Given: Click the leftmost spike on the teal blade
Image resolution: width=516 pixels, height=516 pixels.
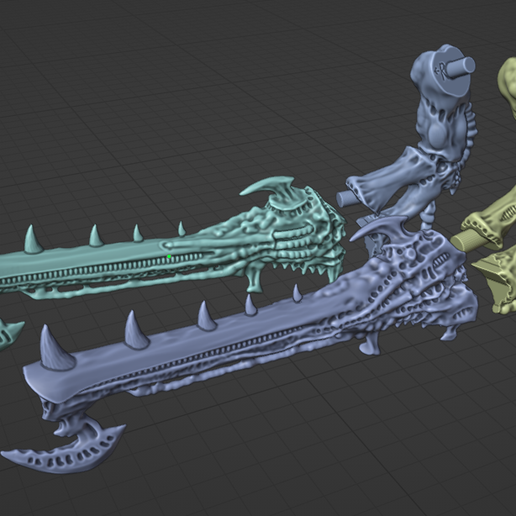Looking at the screenshot, I should pyautogui.click(x=32, y=239).
